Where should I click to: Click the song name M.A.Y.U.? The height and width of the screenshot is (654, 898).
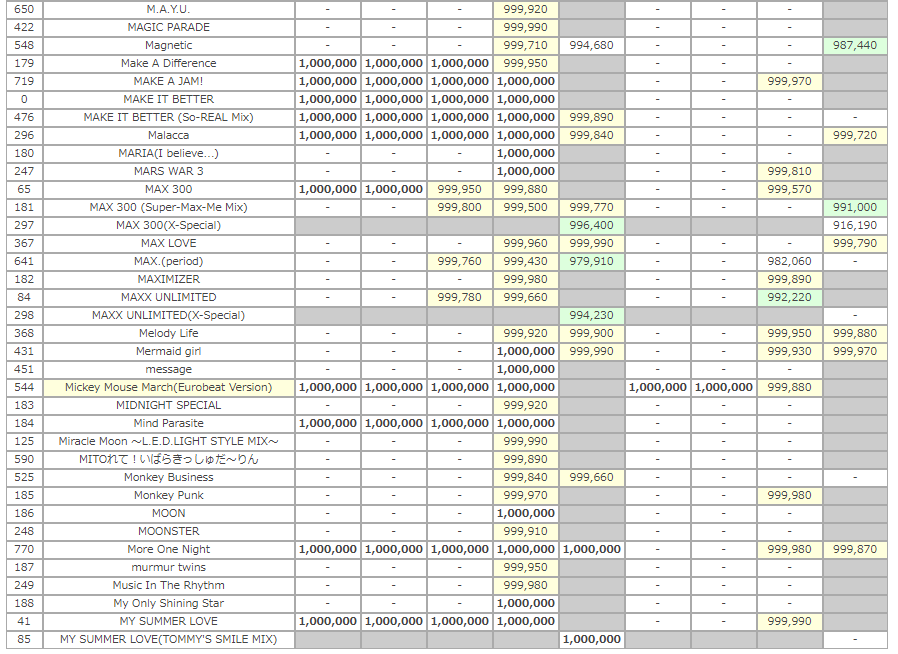click(168, 9)
